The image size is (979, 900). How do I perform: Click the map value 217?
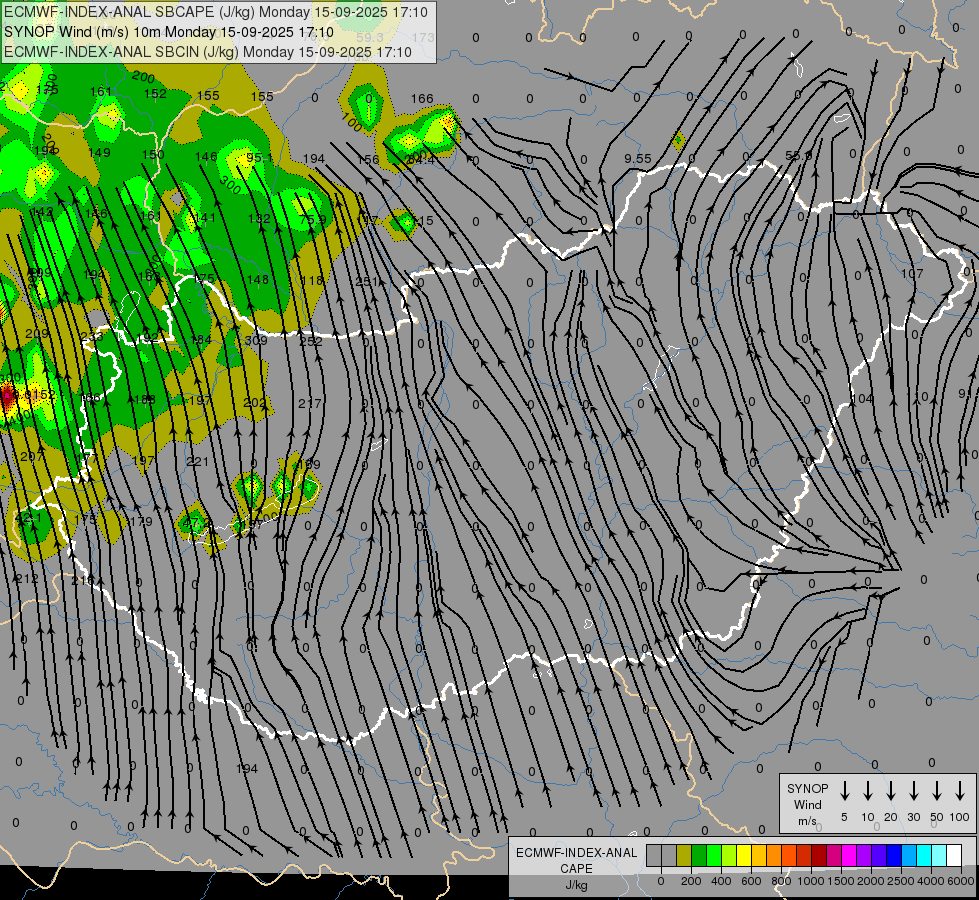(310, 403)
